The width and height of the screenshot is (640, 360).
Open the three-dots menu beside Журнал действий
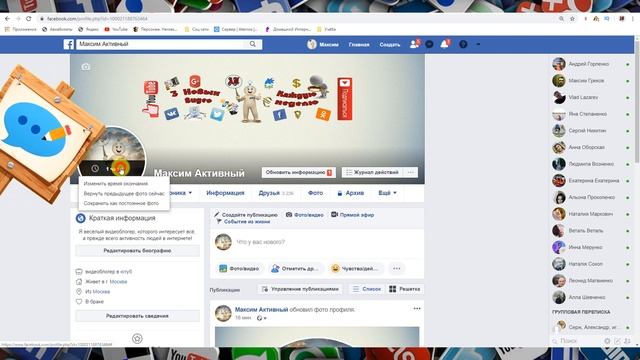point(411,173)
